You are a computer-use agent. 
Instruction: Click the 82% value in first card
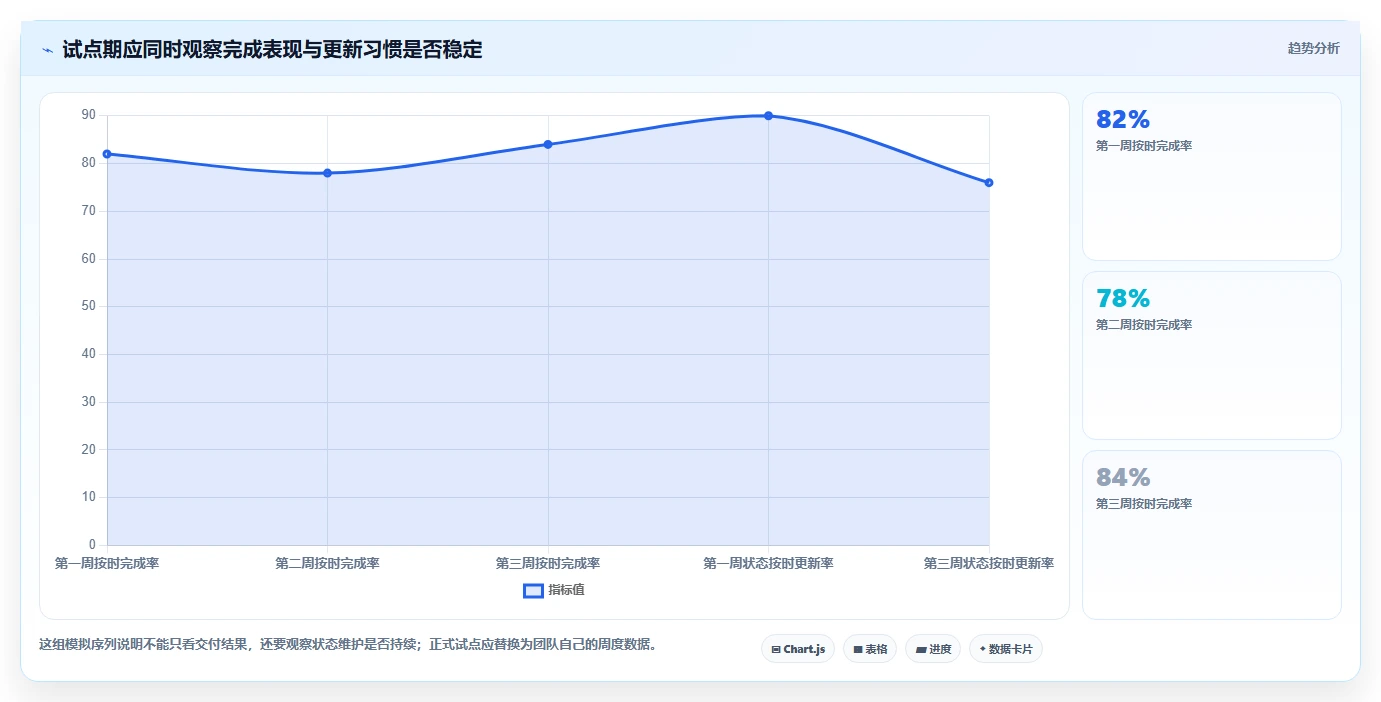click(1123, 120)
